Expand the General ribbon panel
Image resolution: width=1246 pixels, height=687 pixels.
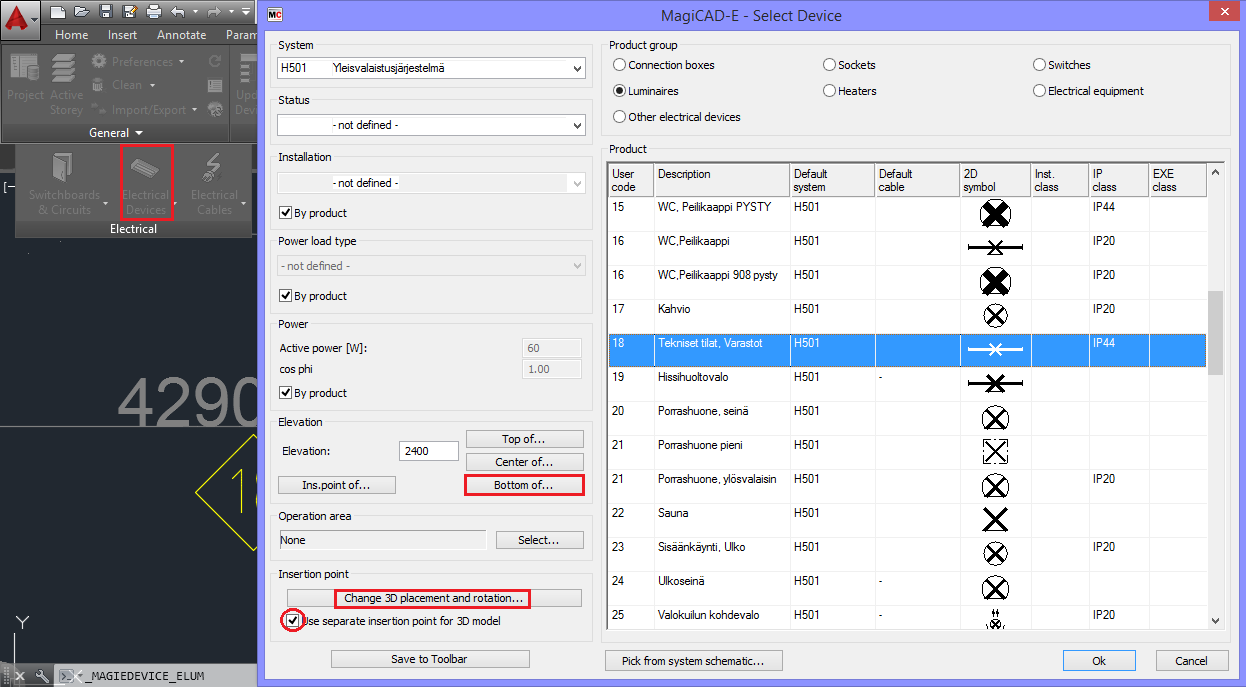pyautogui.click(x=116, y=133)
